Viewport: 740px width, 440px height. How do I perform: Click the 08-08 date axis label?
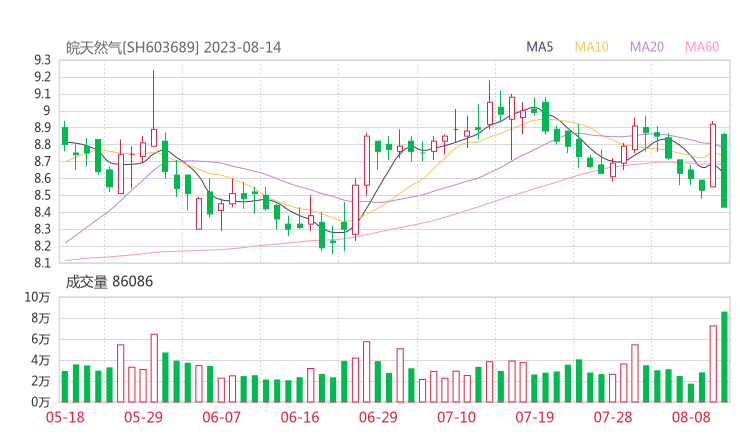(691, 417)
